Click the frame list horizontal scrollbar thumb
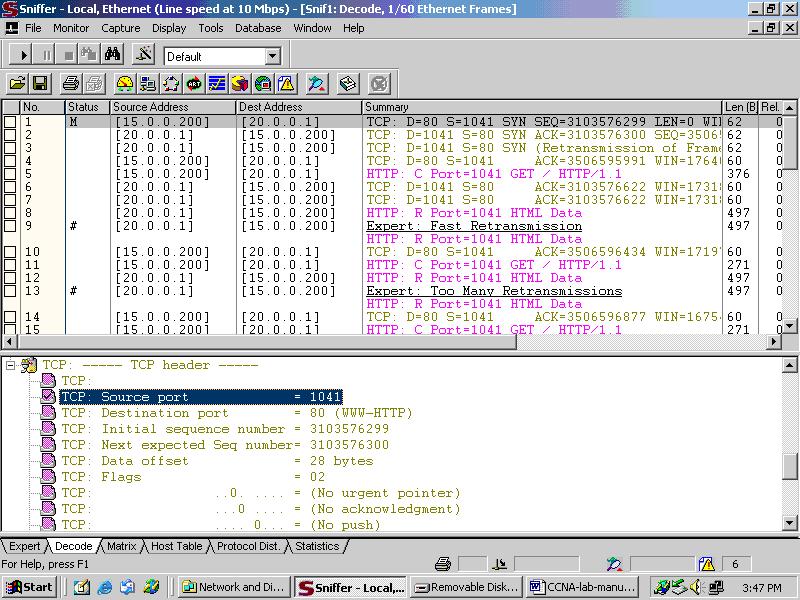This screenshot has width=800, height=600. [267, 341]
